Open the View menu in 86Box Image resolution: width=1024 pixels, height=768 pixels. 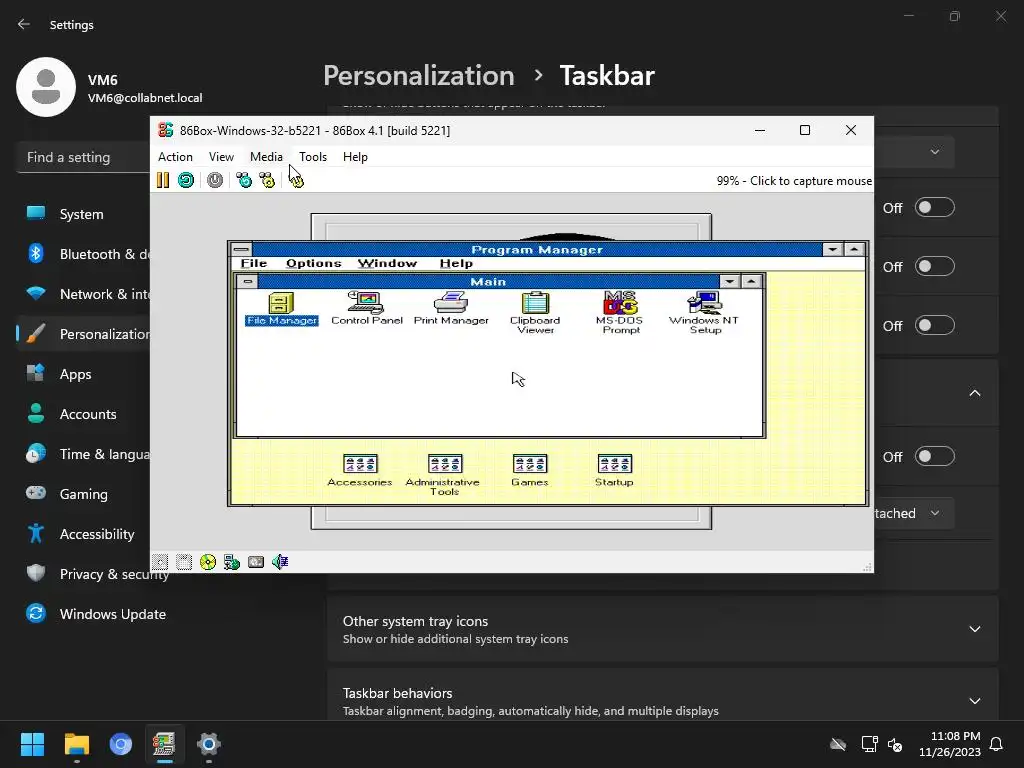tap(221, 157)
